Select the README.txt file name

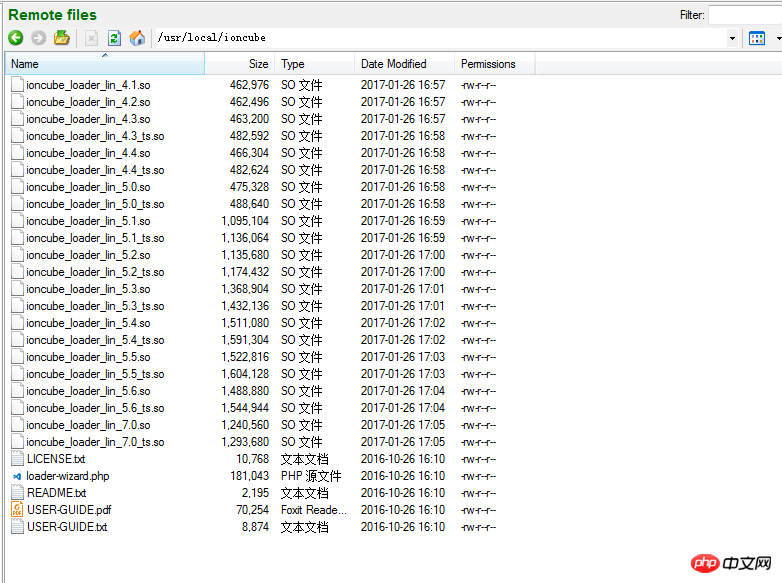[x=56, y=493]
